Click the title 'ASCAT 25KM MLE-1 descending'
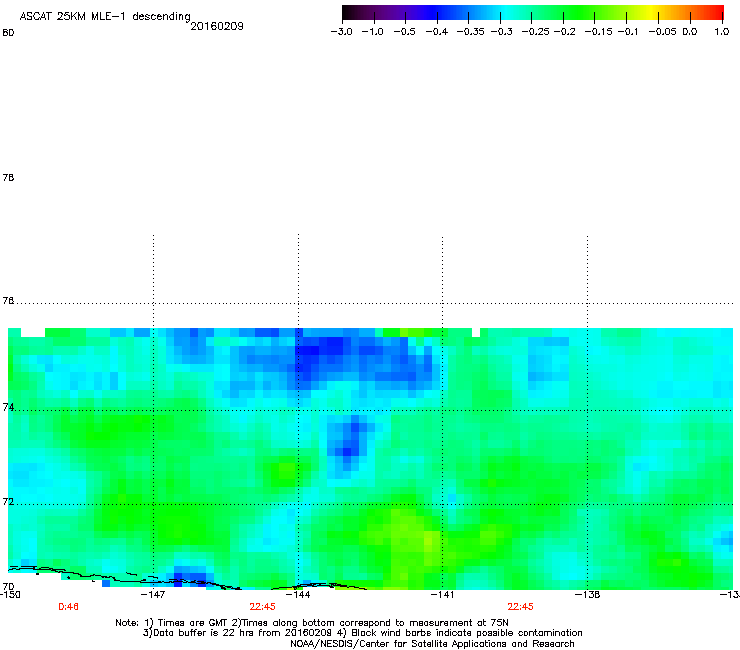740x650 pixels. (x=105, y=16)
